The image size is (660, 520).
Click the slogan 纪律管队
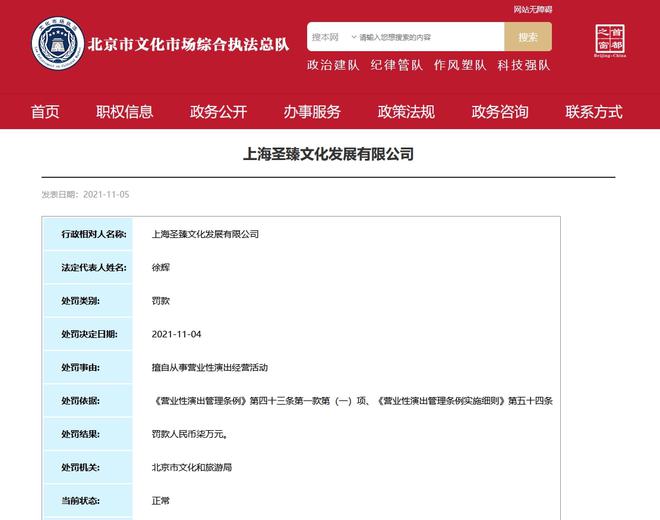click(x=397, y=65)
